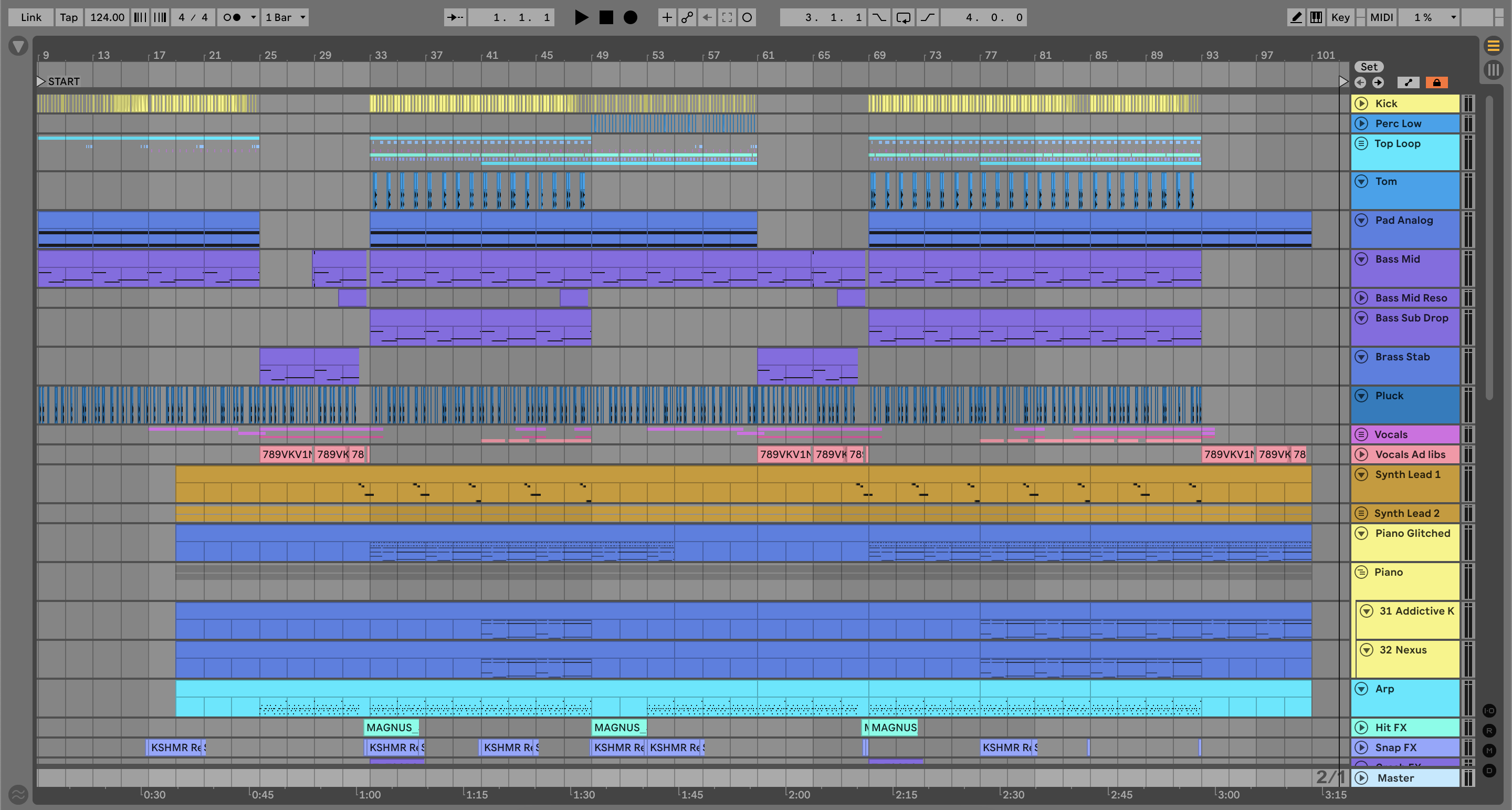Click the Tap tempo button
The height and width of the screenshot is (810, 1512).
pos(69,17)
